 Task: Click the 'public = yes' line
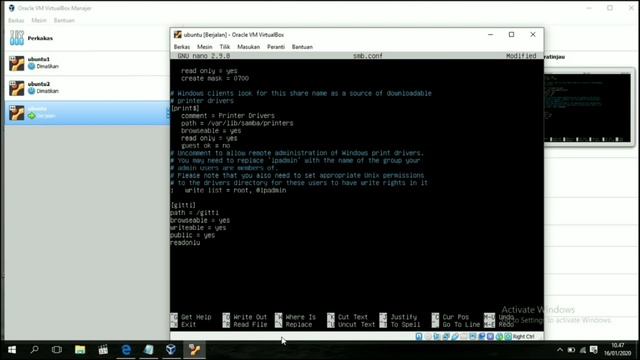coord(193,235)
